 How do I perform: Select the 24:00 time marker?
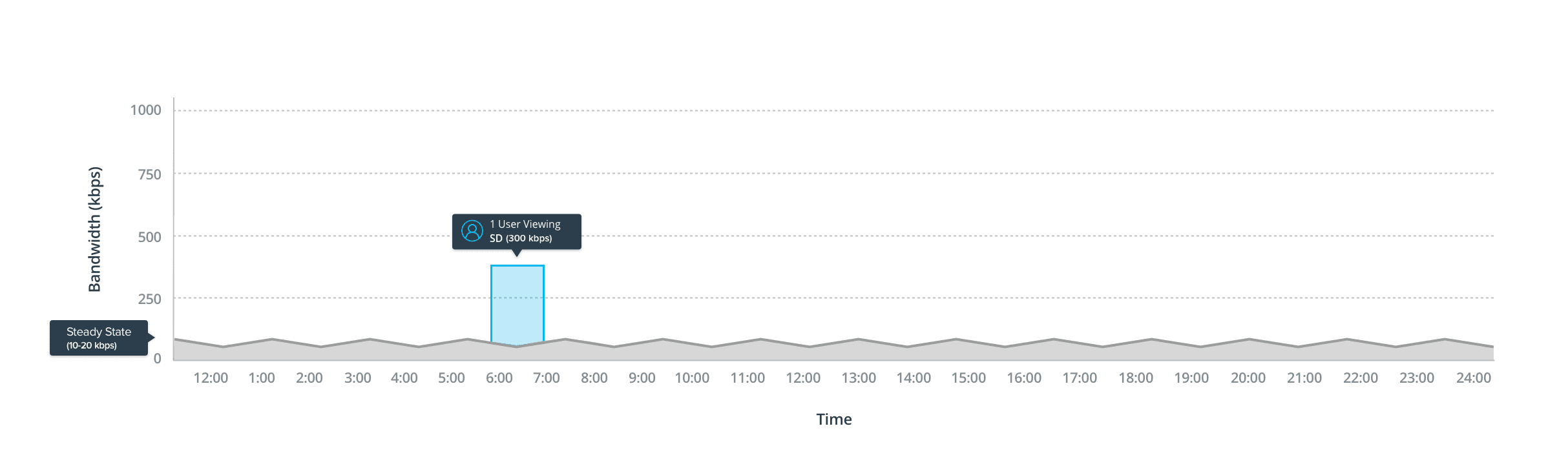pos(1474,378)
